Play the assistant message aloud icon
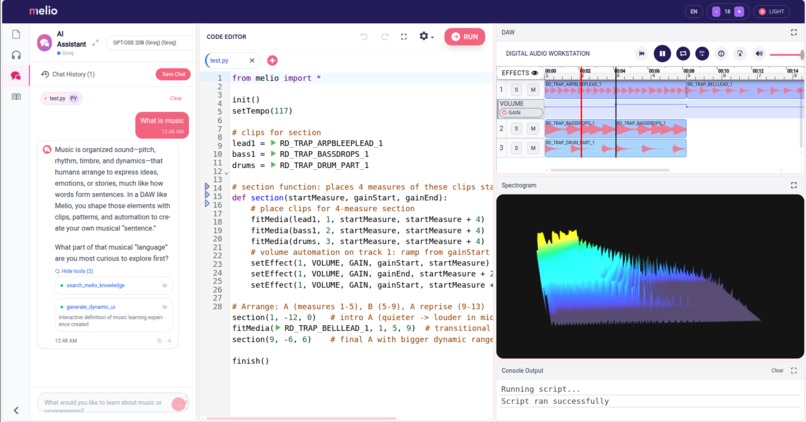The image size is (806, 422). (169, 341)
